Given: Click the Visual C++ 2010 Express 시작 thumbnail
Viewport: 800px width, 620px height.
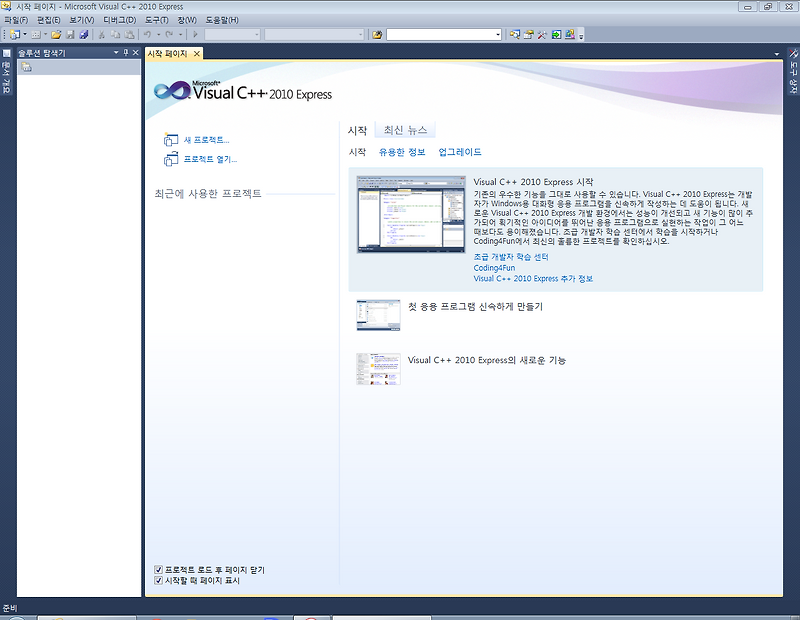Looking at the screenshot, I should [411, 214].
